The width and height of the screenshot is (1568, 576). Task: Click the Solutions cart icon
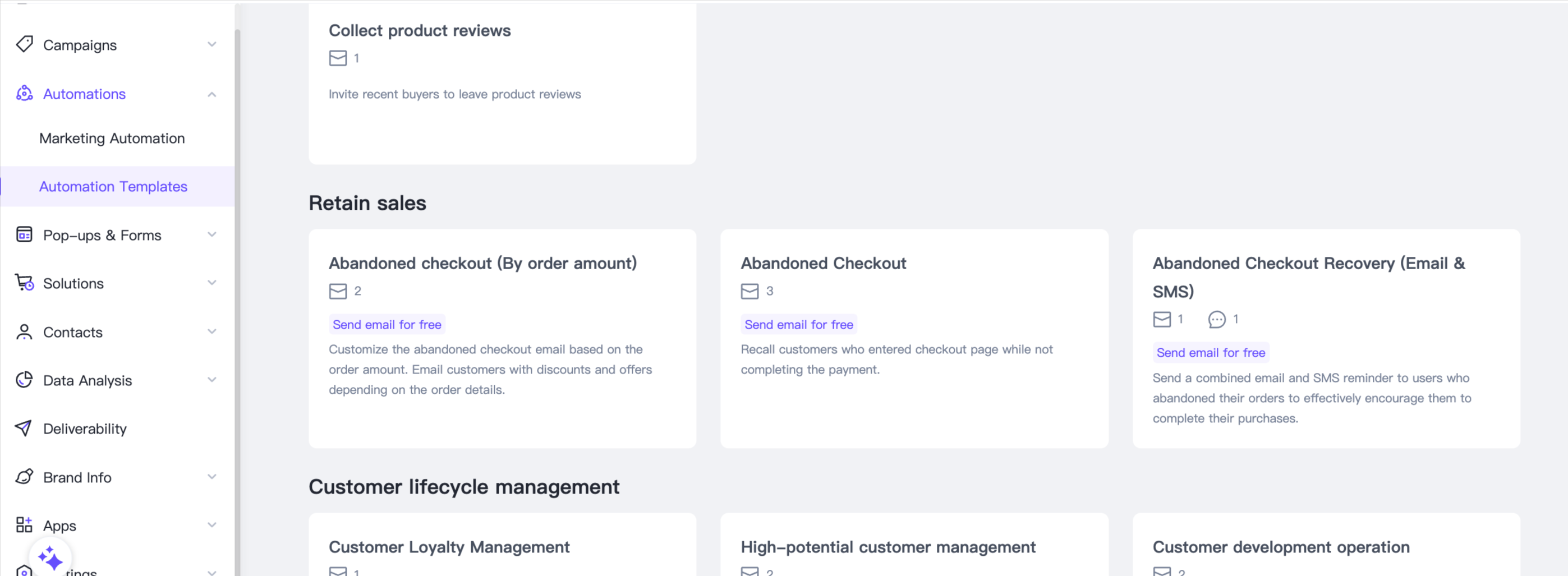pos(24,283)
